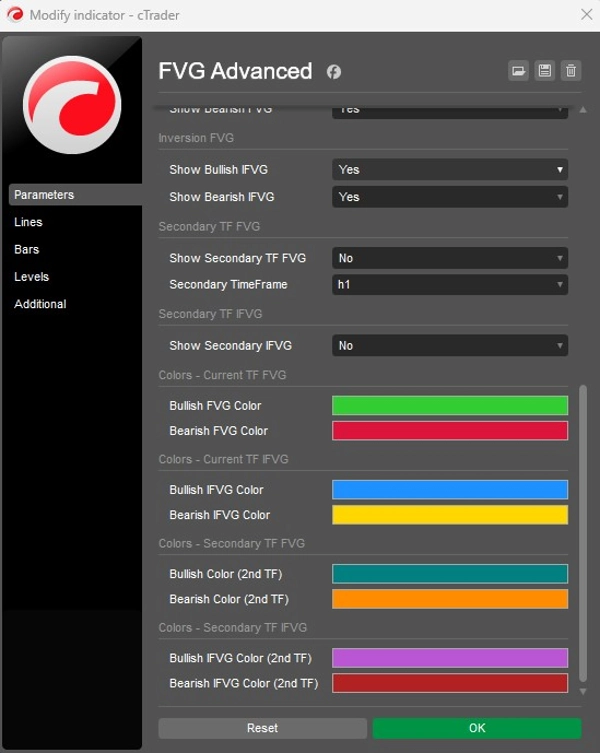Change the yellow Bearish IFVG Color swatch
Viewport: 600px width, 753px height.
point(450,515)
